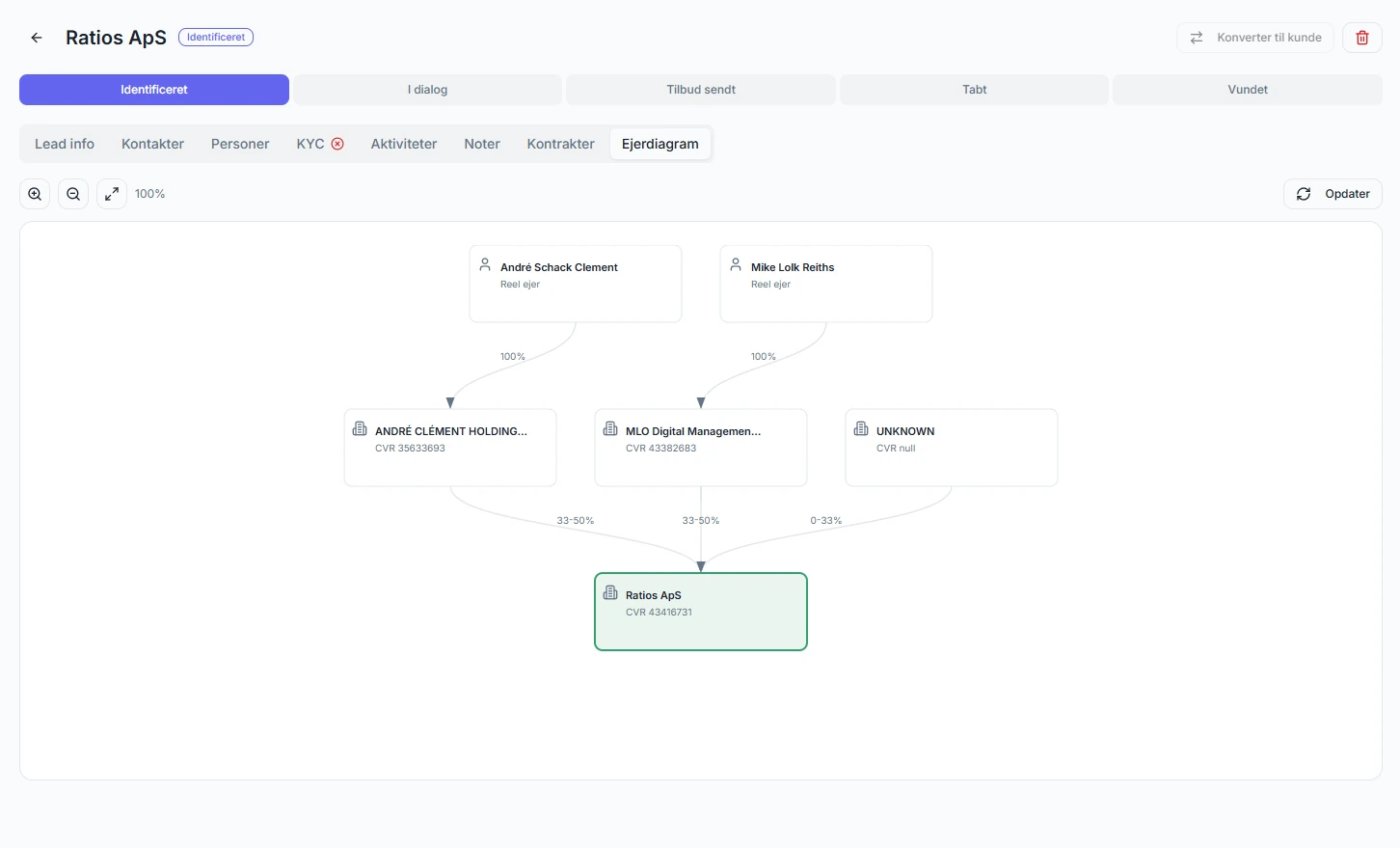Open the Lead info tab
Image resolution: width=1400 pixels, height=848 pixels.
pyautogui.click(x=65, y=144)
